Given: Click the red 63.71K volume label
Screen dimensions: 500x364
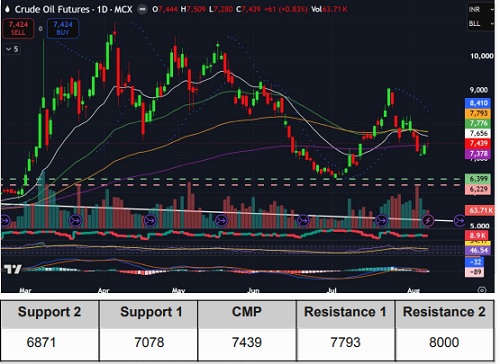Looking at the screenshot, I should click(479, 210).
